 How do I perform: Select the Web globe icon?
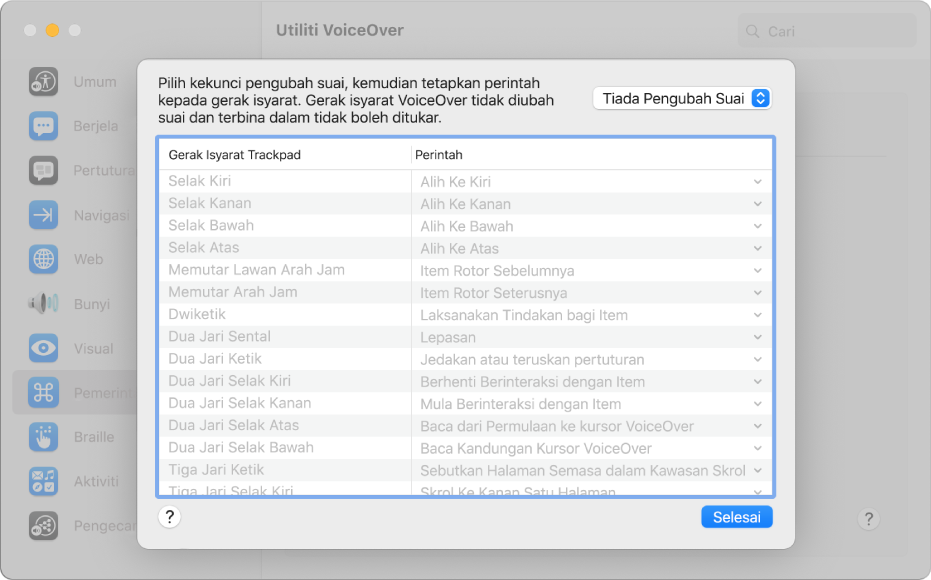(x=43, y=259)
